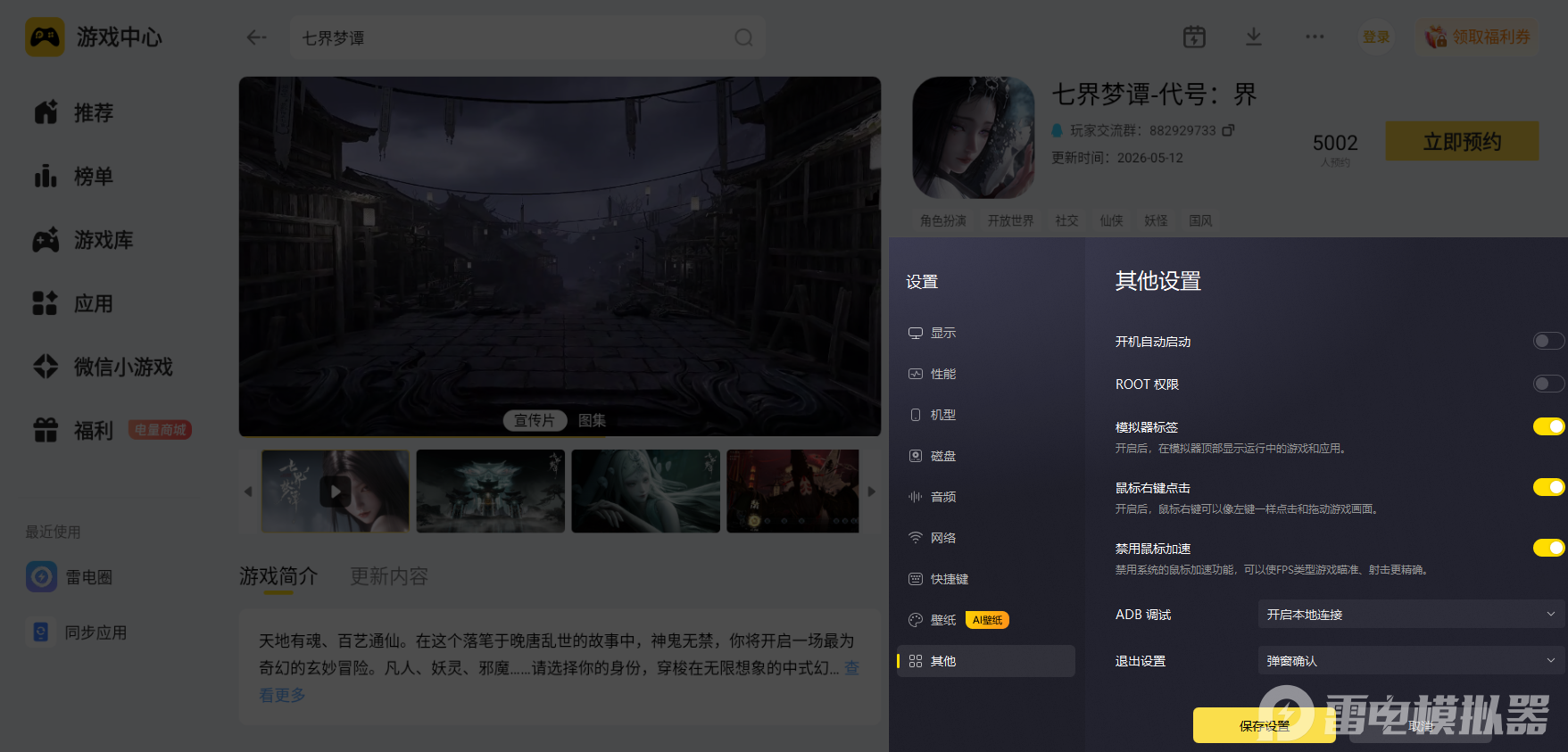Viewport: 1568px width, 752px height.
Task: Open the downloads icon
Action: point(1254,37)
